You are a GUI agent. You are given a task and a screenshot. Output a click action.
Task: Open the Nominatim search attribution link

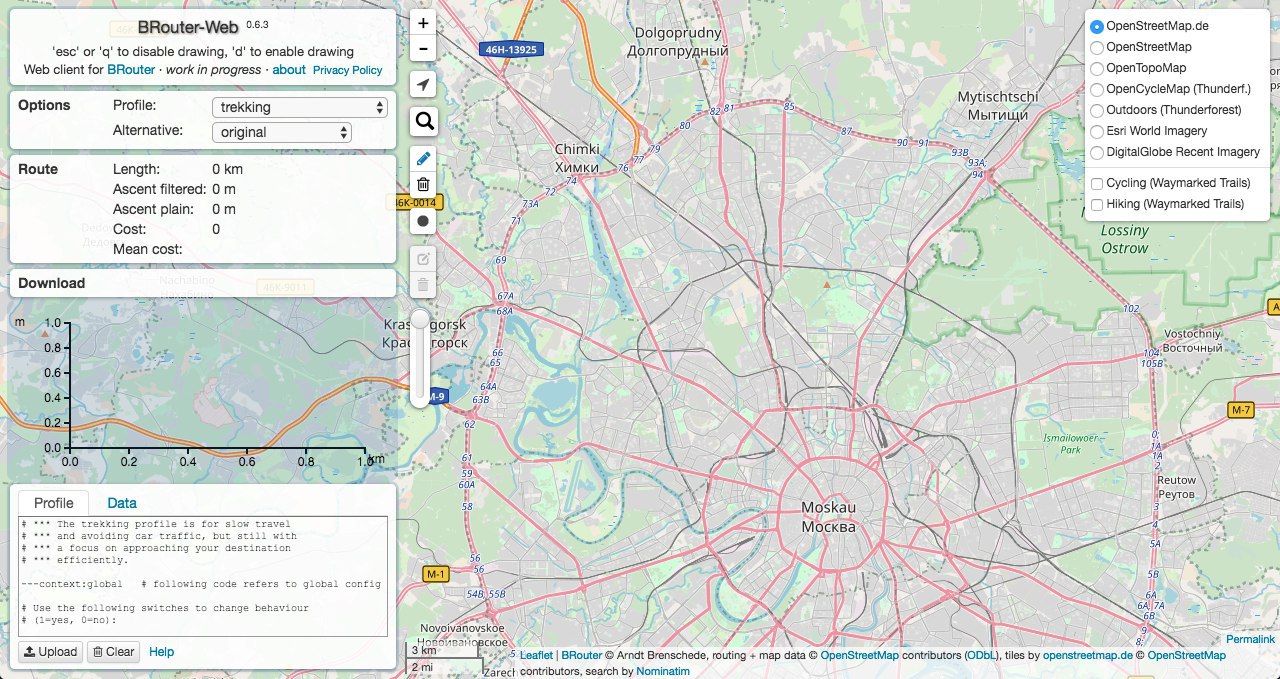(663, 671)
